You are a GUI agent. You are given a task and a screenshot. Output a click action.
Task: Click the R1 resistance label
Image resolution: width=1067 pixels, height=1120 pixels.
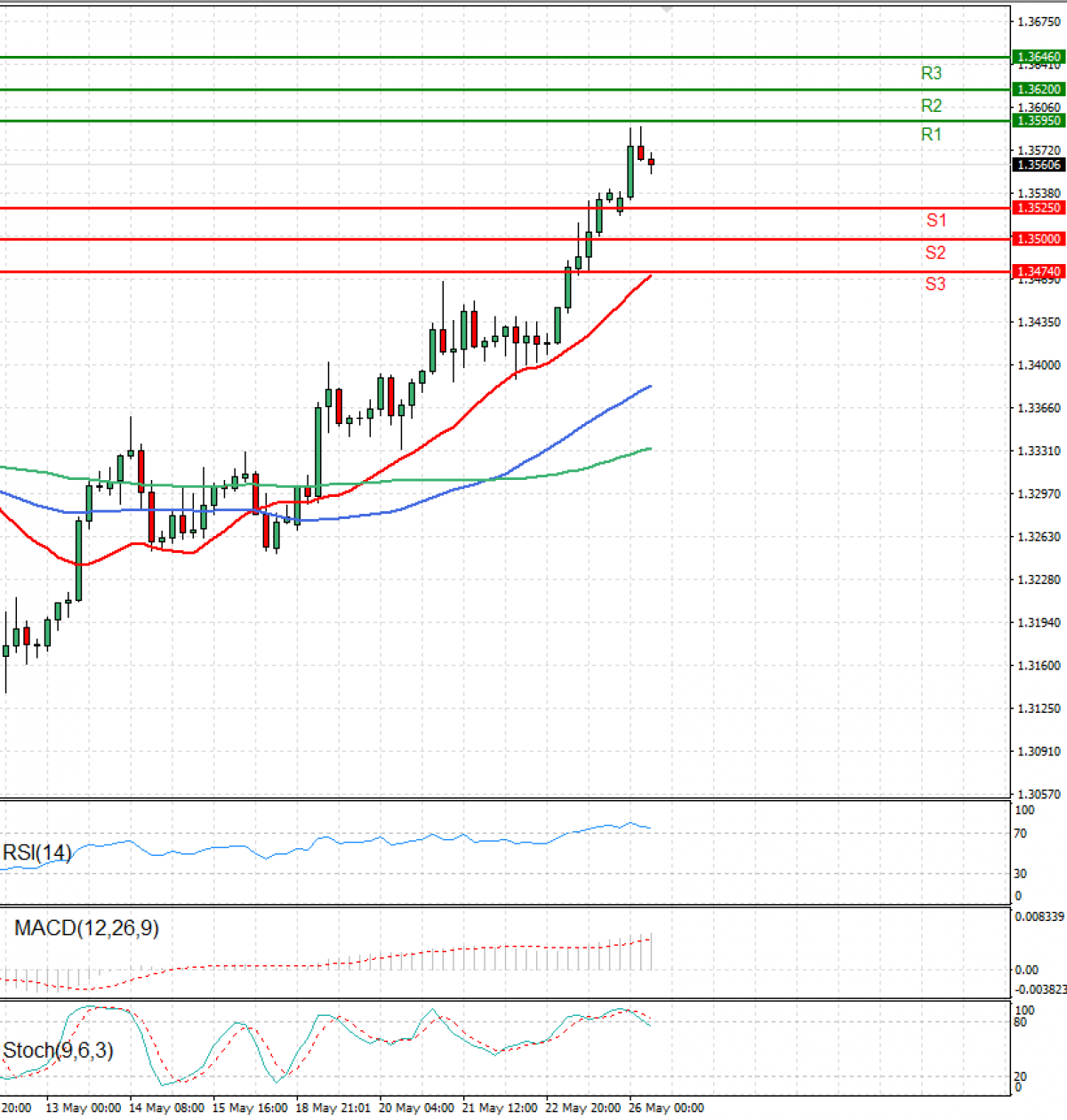pos(930,135)
